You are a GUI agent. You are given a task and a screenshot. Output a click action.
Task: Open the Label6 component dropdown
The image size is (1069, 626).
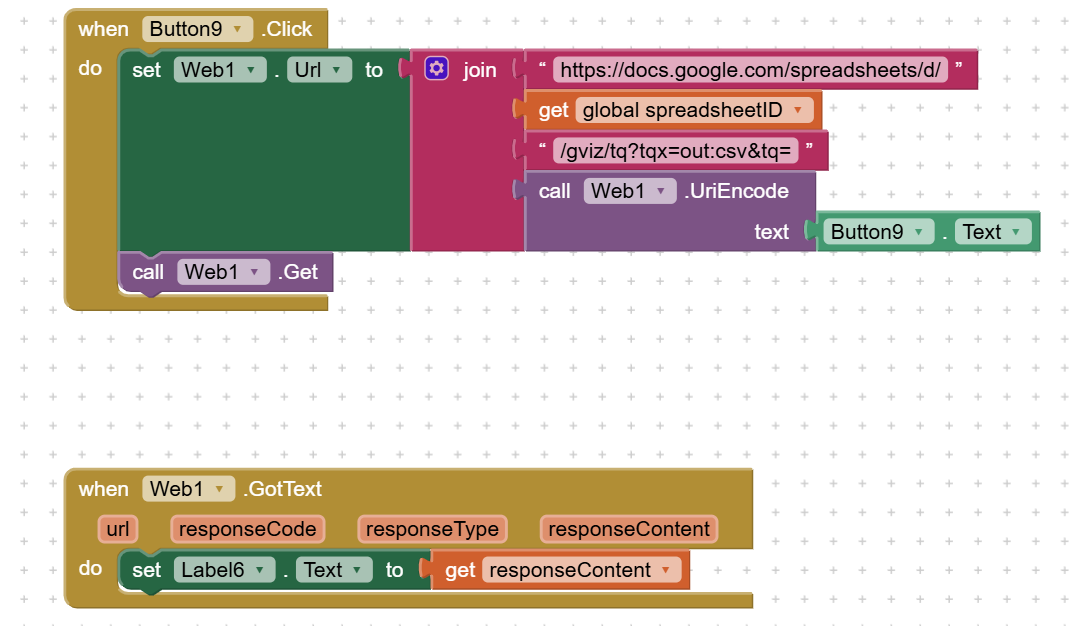point(224,570)
